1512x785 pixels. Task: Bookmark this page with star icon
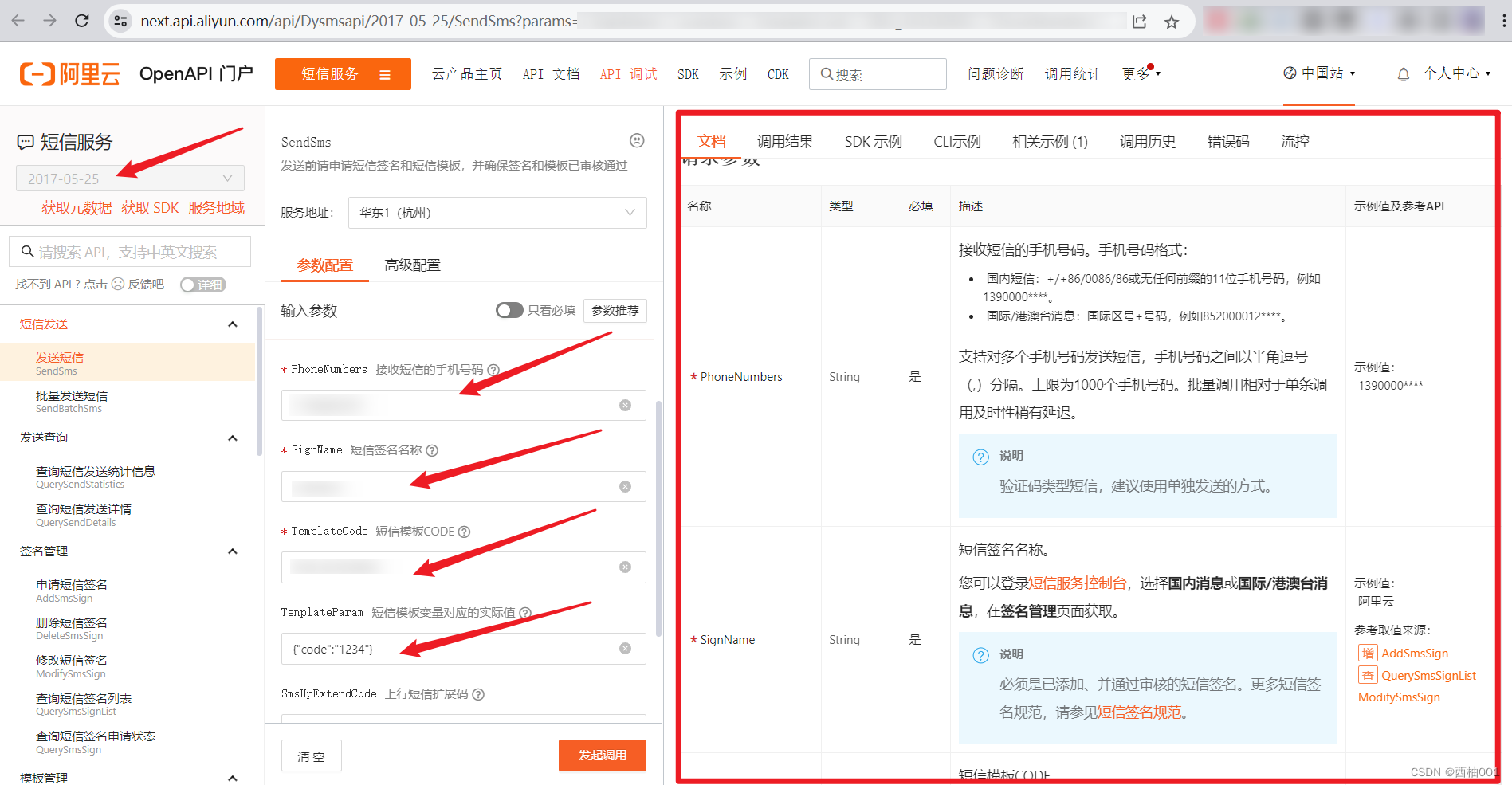(x=1171, y=22)
